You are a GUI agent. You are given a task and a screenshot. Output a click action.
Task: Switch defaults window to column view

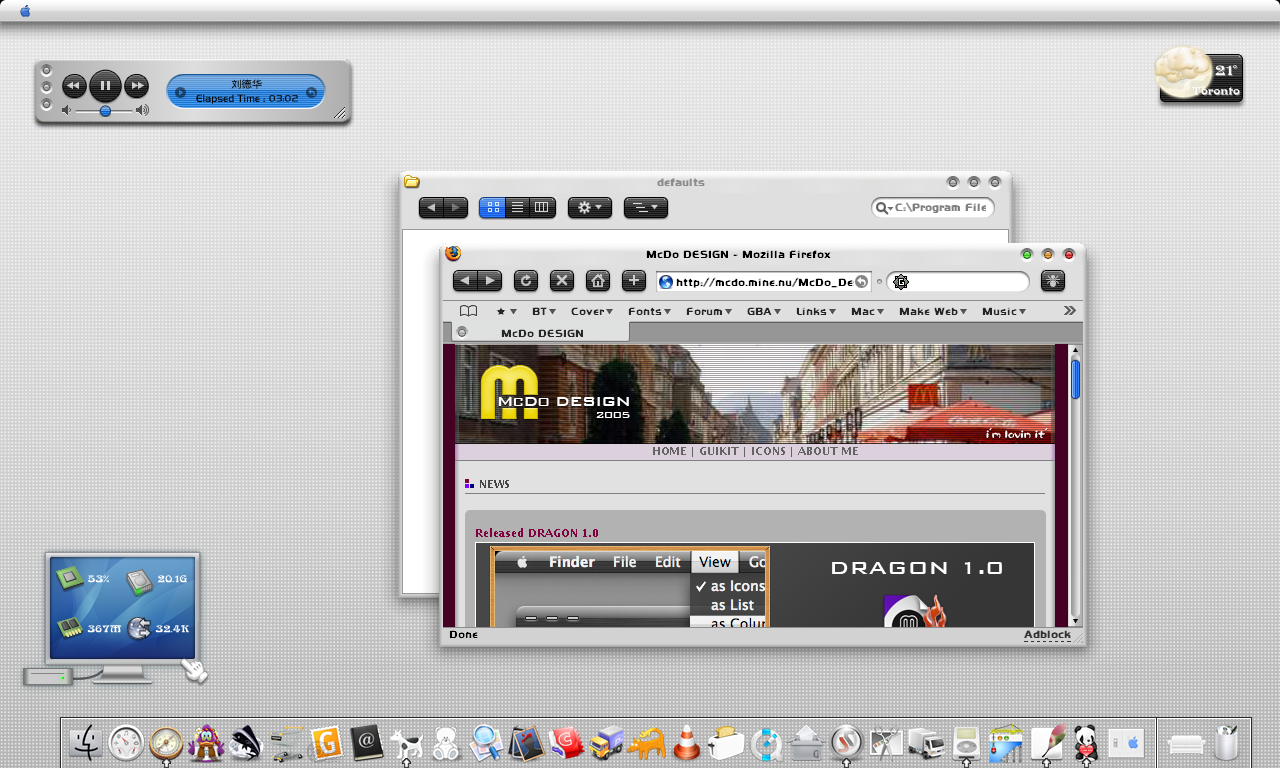(x=542, y=208)
